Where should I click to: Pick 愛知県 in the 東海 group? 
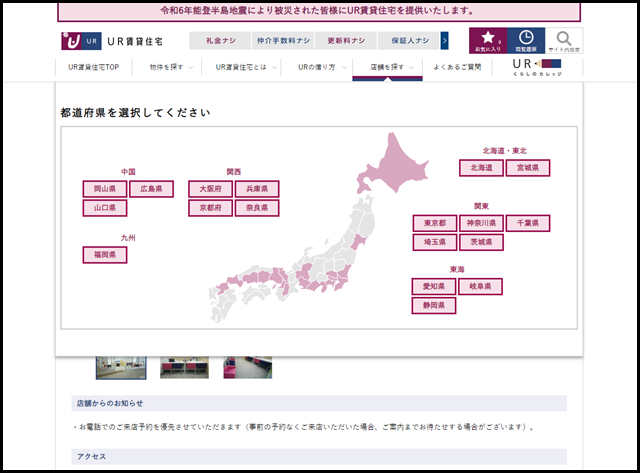[434, 287]
